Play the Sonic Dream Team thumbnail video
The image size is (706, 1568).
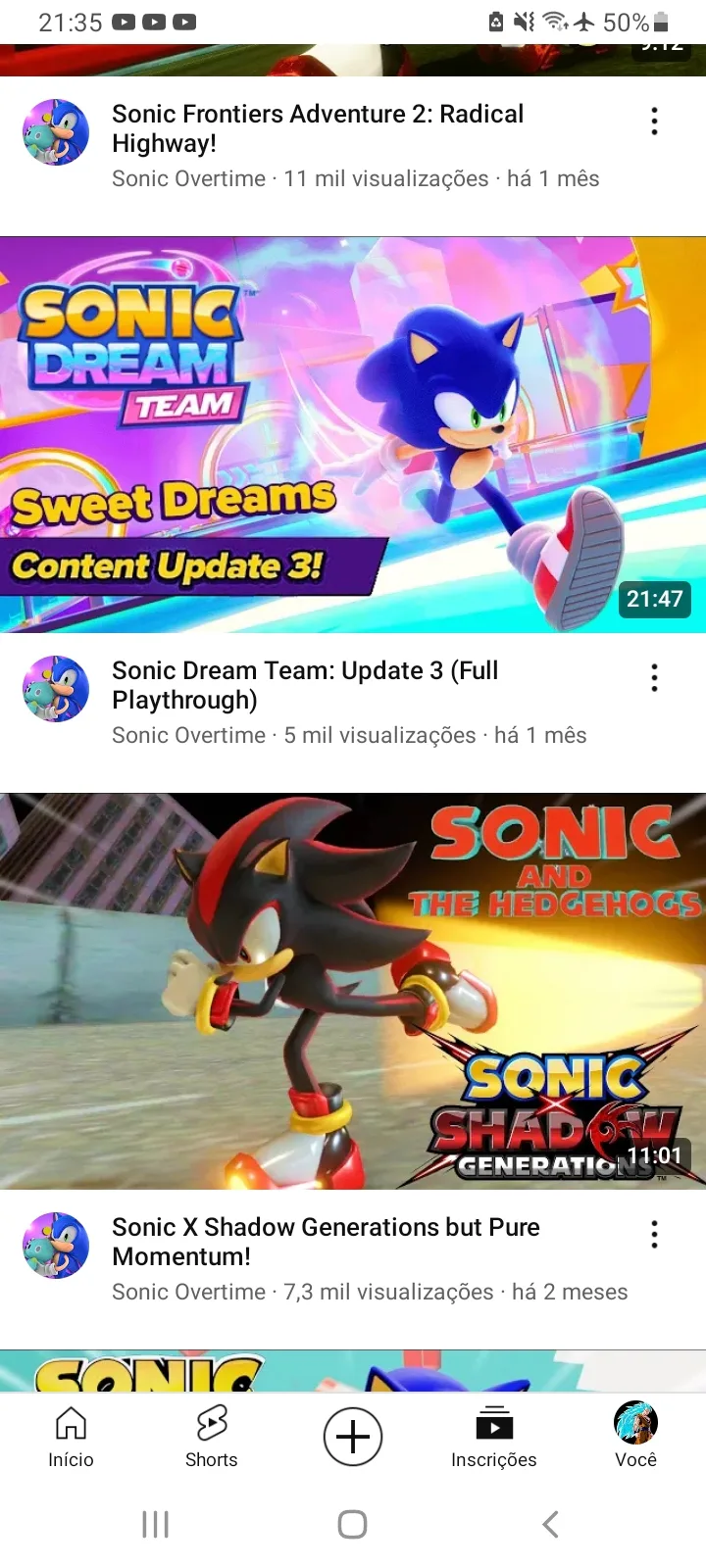[x=353, y=434]
